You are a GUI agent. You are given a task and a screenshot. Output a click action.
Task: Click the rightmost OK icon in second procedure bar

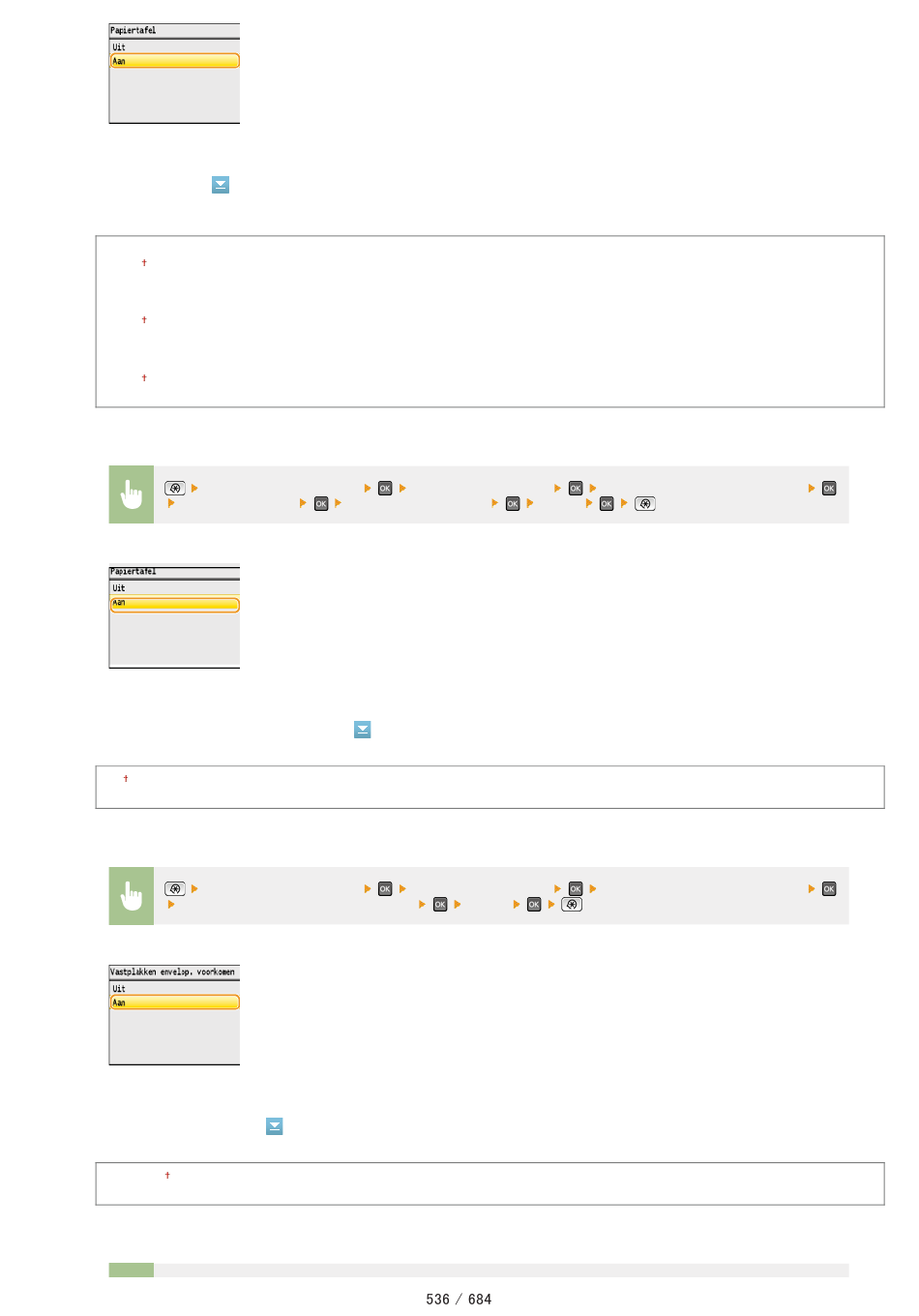pyautogui.click(x=829, y=889)
